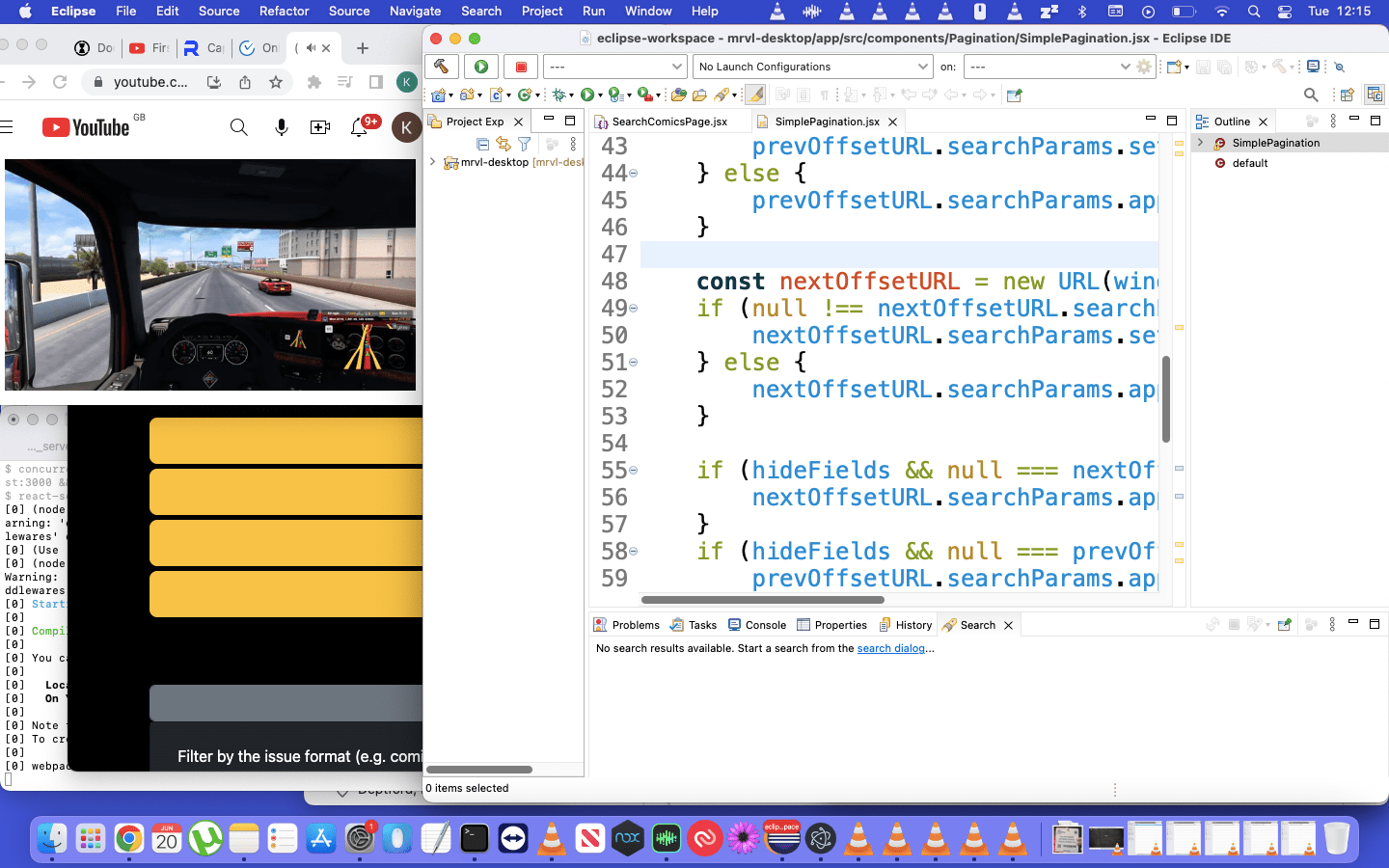The height and width of the screenshot is (868, 1389).
Task: Open Search view menu dots
Action: pos(1332,625)
